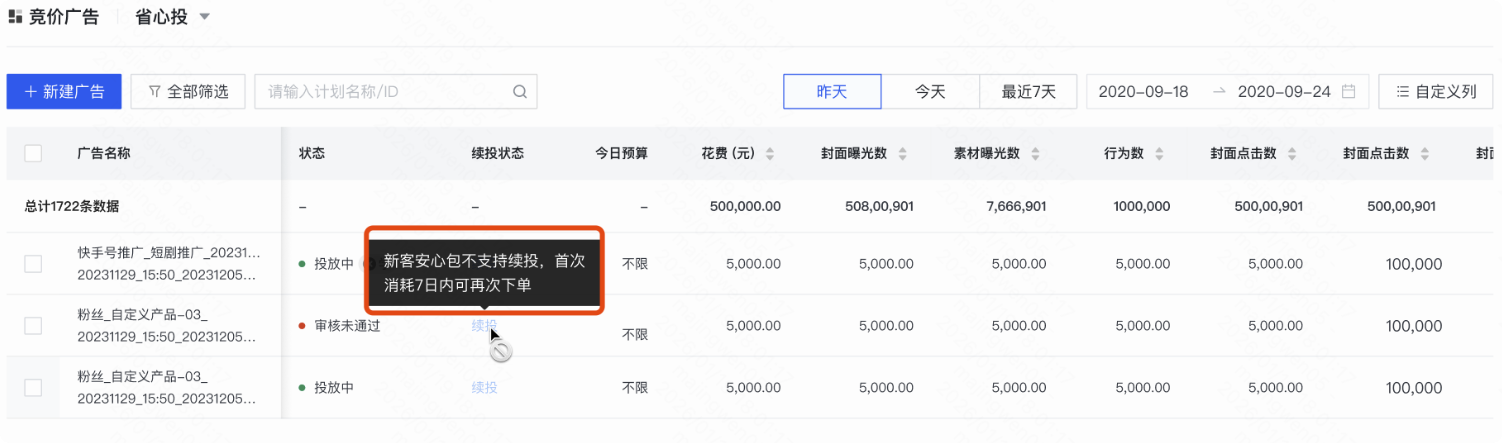Open the 省心投 dropdown arrow

[x=204, y=17]
